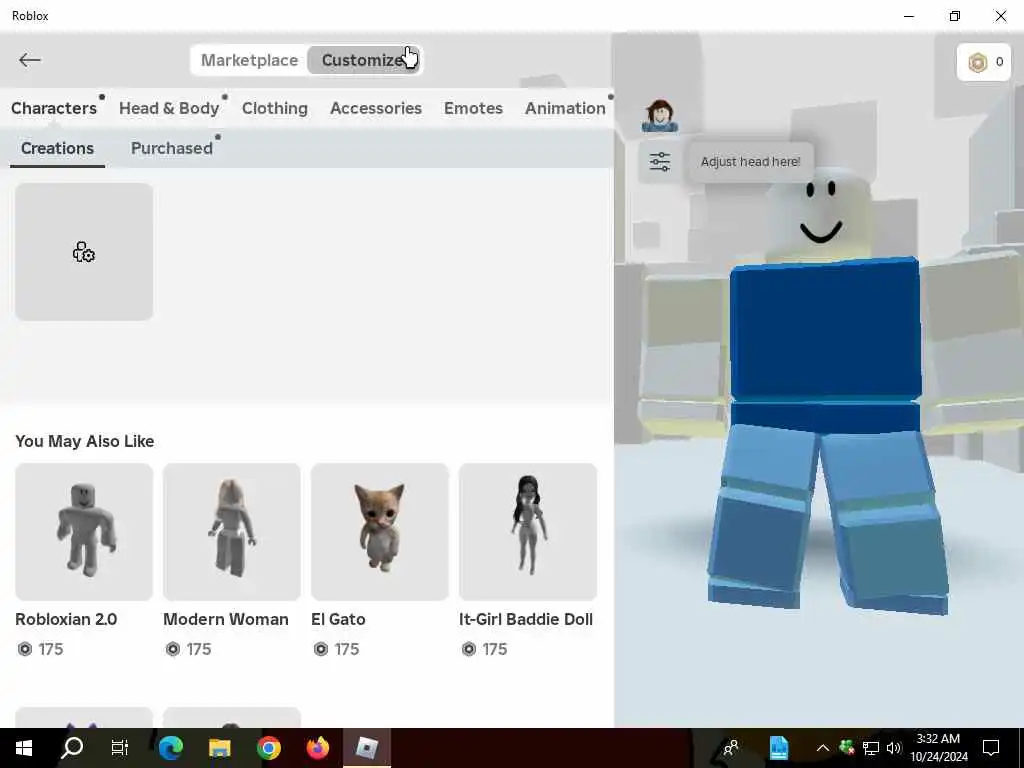The height and width of the screenshot is (768, 1024).
Task: Click the back arrow icon
Action: click(29, 60)
